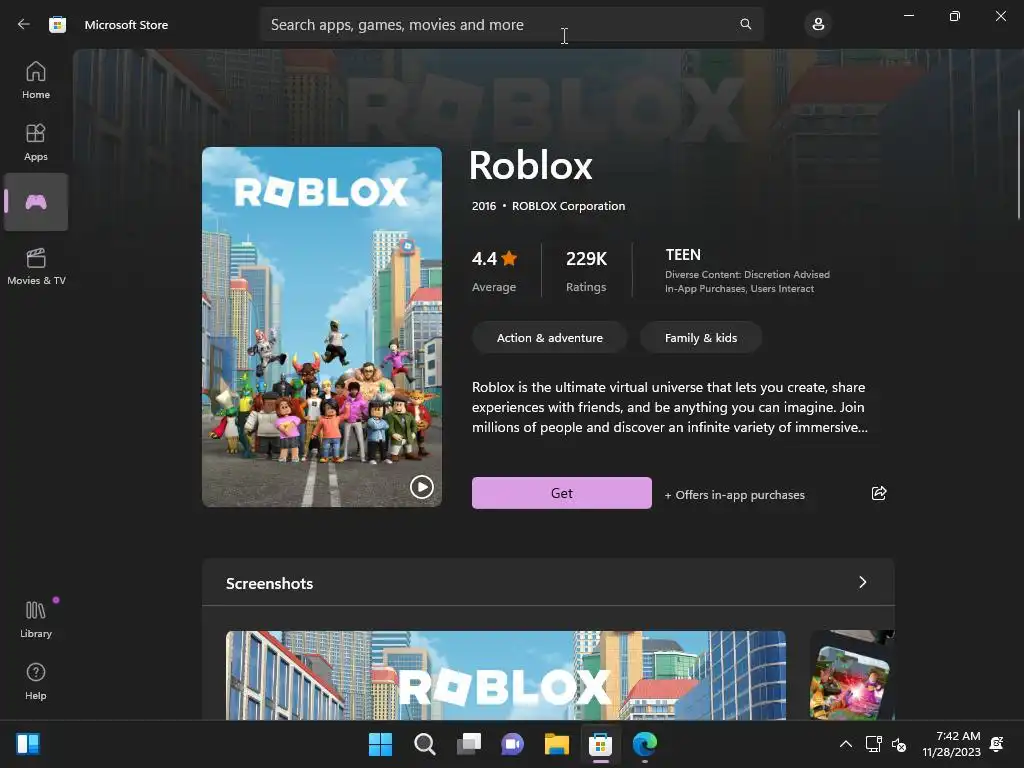Screen dimensions: 1024x768
Task: Click the 4.4 average star rating
Action: [x=494, y=270]
